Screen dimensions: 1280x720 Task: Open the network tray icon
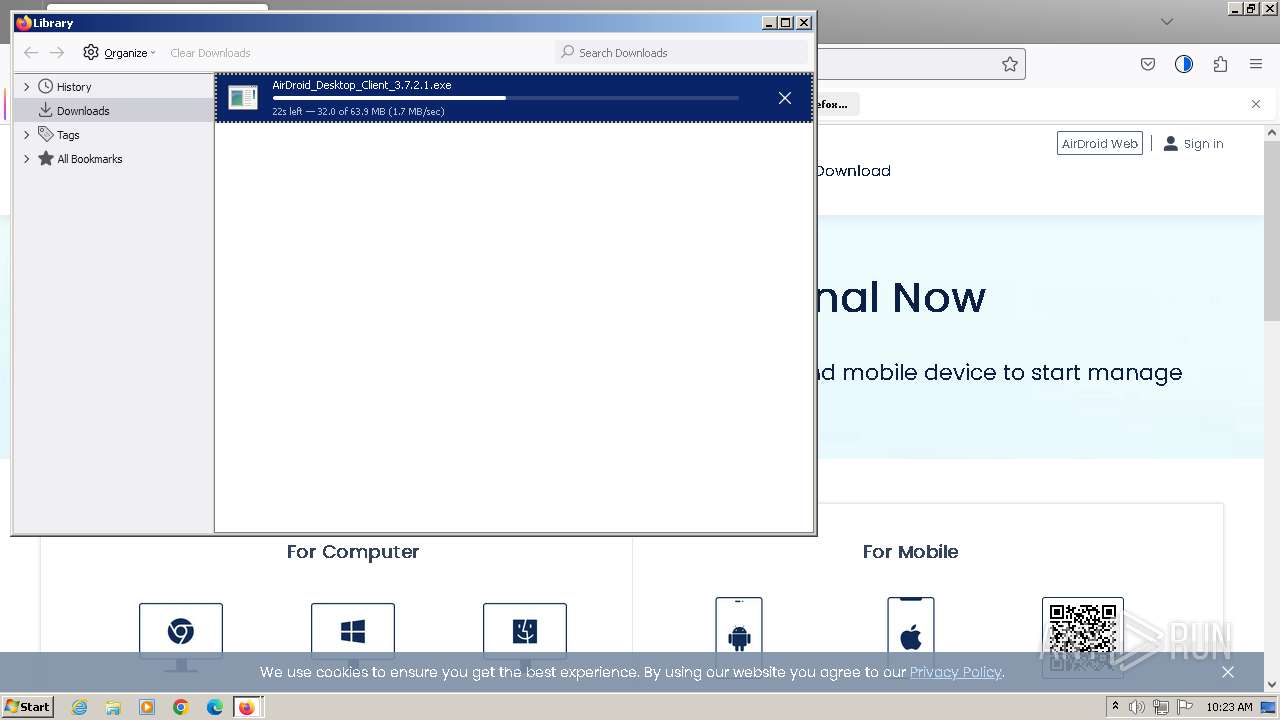(x=1161, y=707)
